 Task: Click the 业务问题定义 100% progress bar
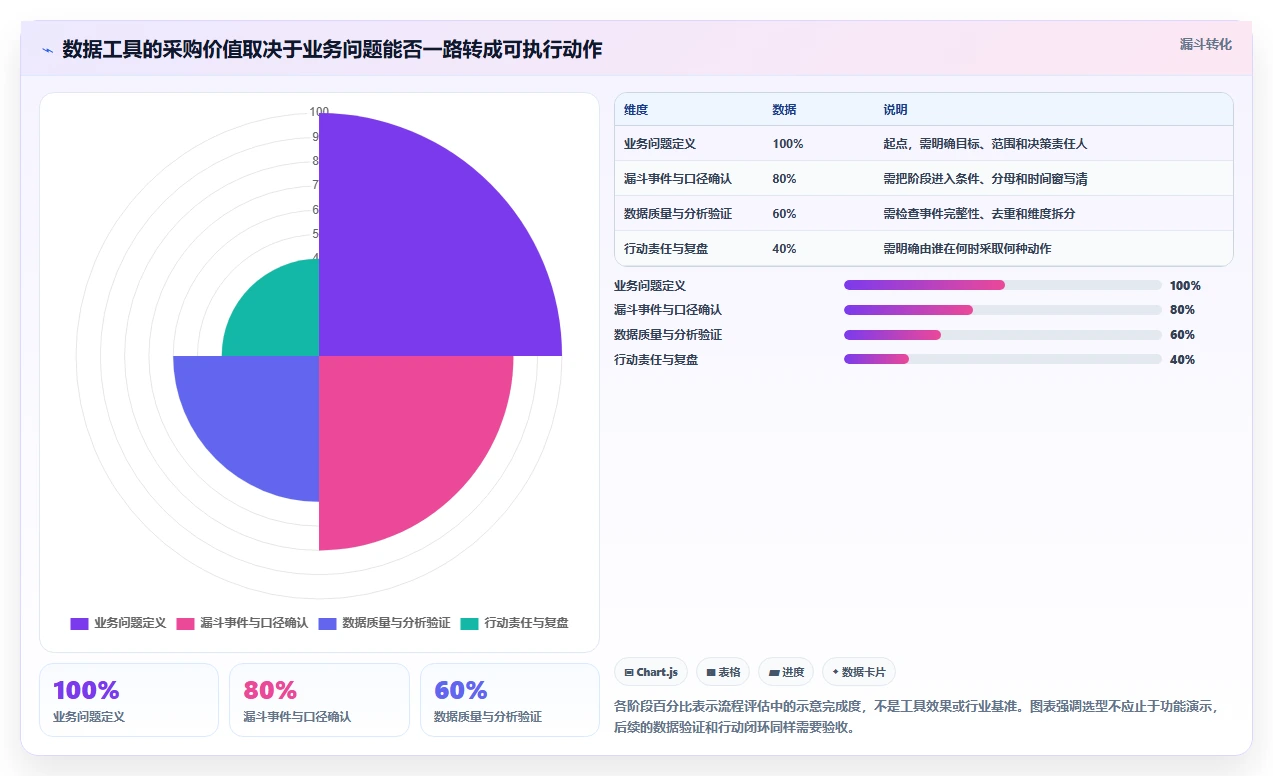(x=1003, y=285)
